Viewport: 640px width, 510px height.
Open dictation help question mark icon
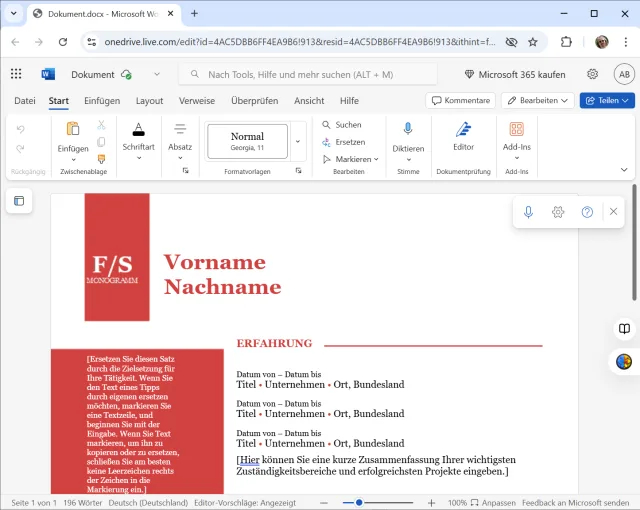click(587, 212)
